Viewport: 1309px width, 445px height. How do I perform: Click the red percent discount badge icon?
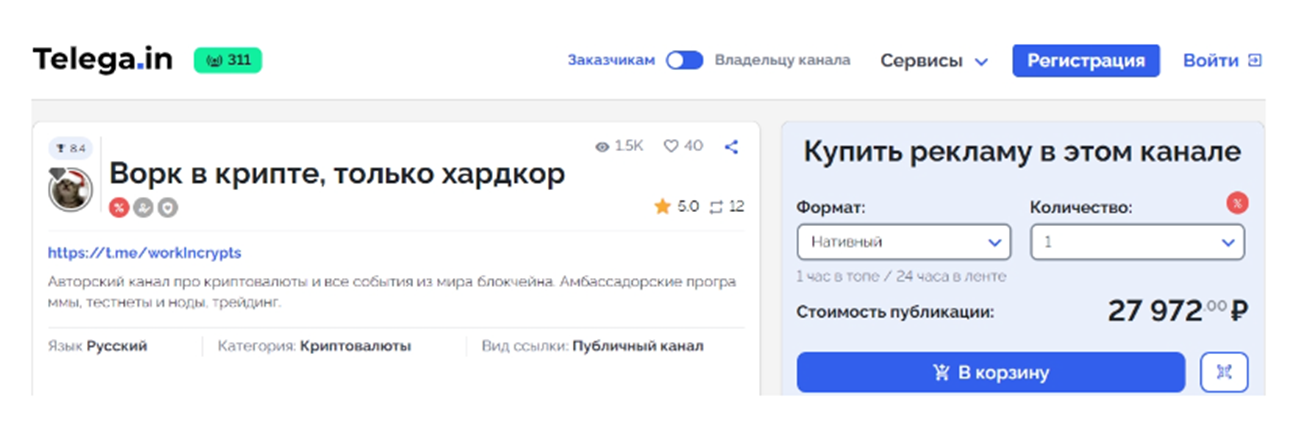pyautogui.click(x=119, y=208)
